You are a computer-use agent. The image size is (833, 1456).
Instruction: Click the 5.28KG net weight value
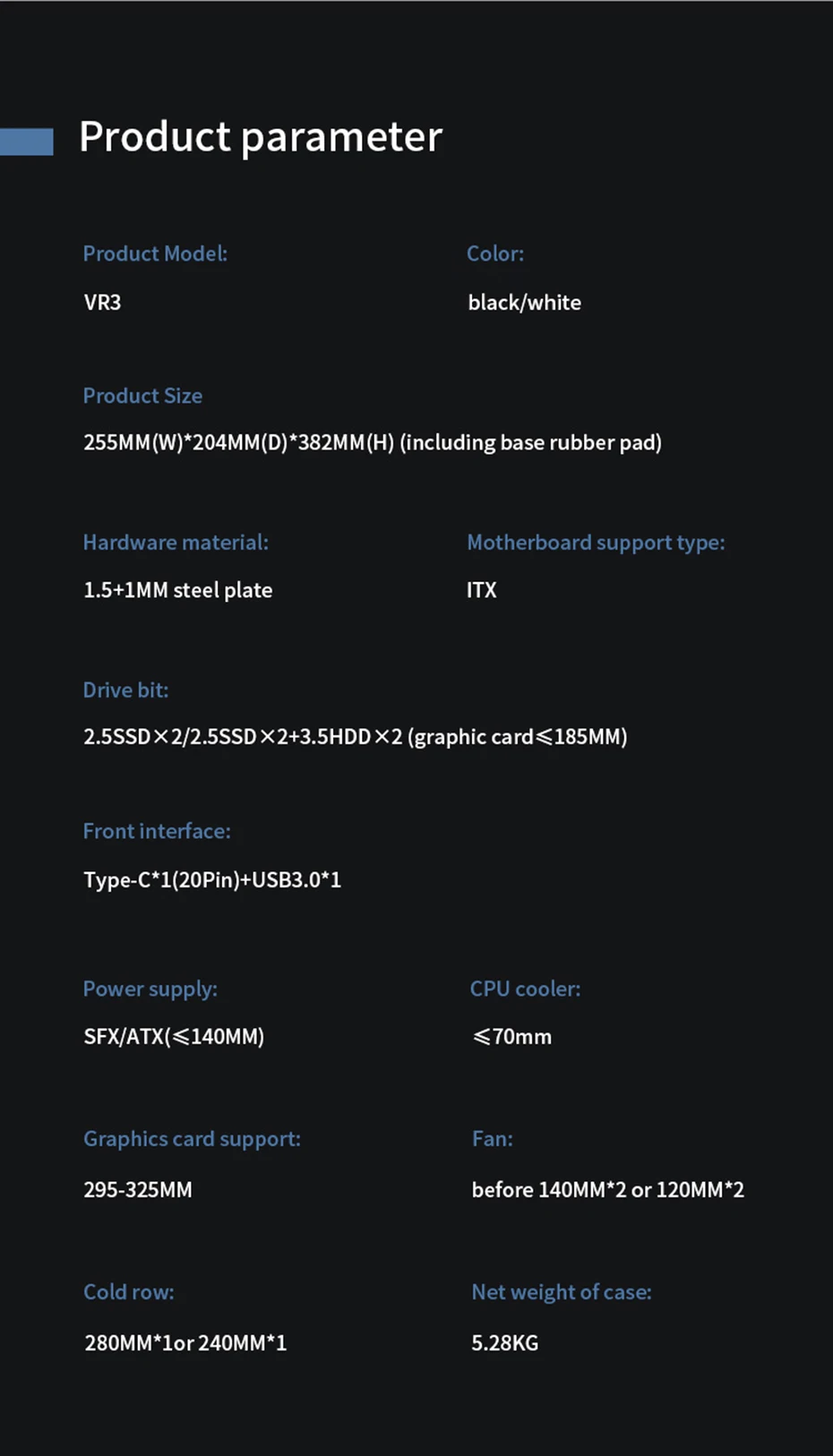click(505, 1343)
